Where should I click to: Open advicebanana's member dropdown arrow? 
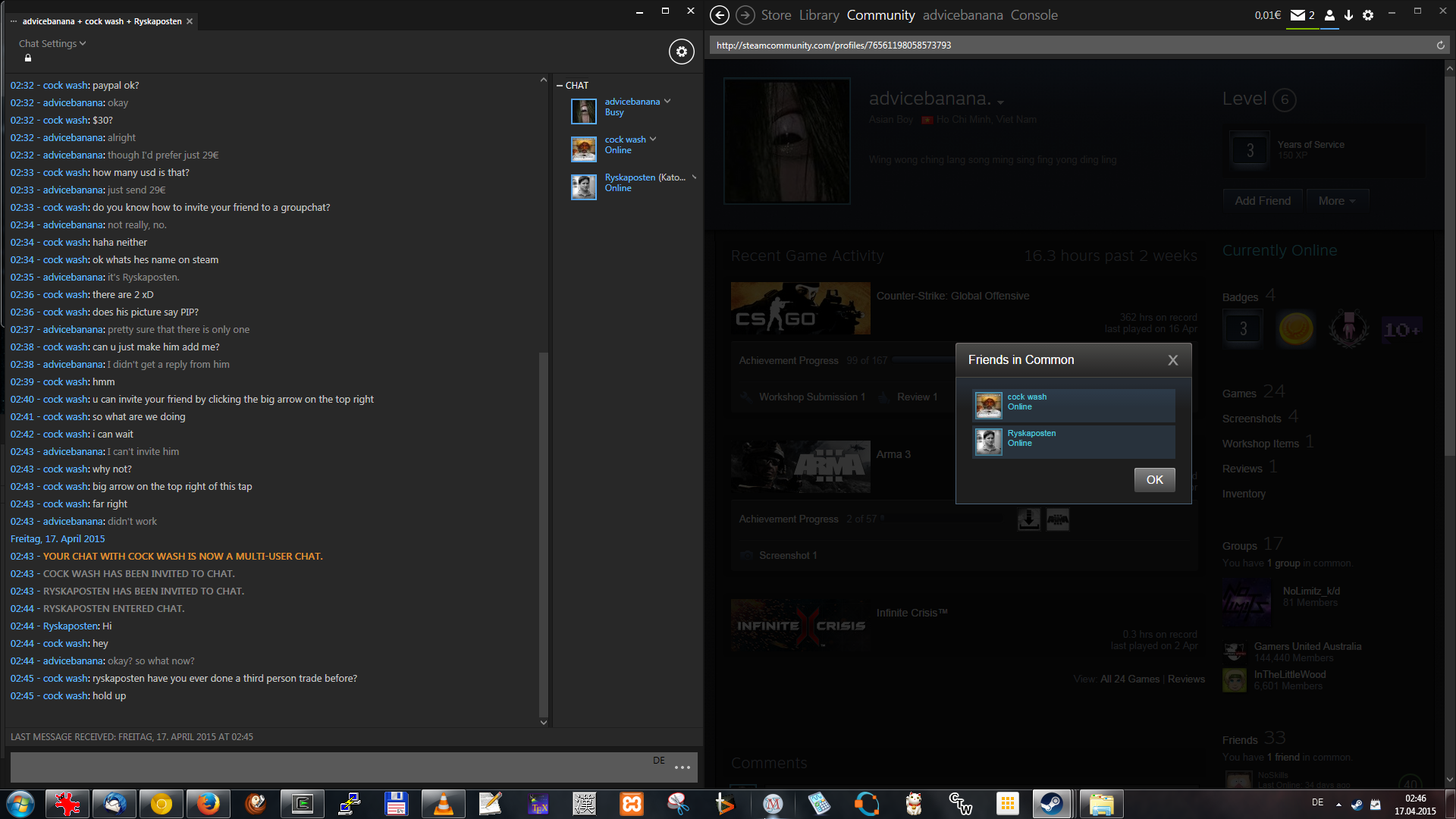pos(667,102)
